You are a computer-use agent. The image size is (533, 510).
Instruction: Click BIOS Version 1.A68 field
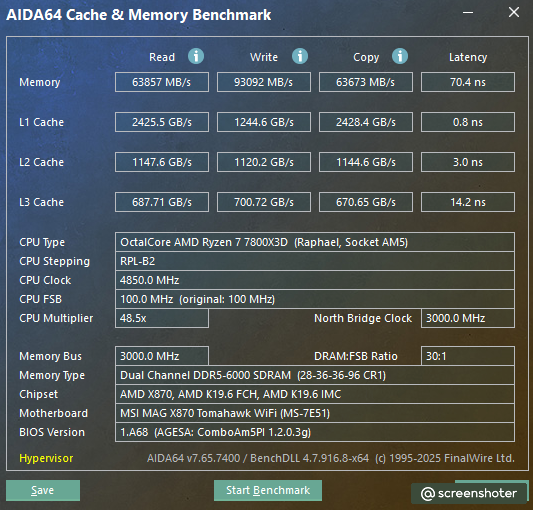315,432
